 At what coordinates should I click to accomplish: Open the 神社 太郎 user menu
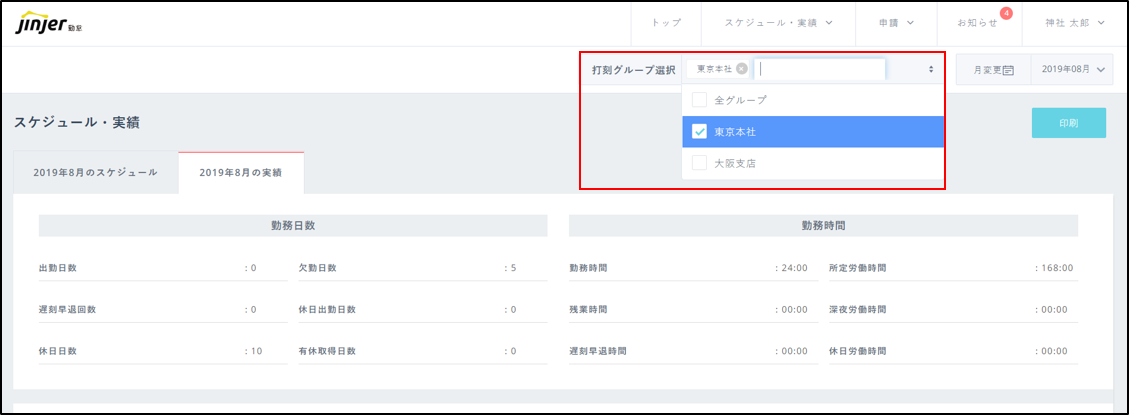pyautogui.click(x=1072, y=23)
